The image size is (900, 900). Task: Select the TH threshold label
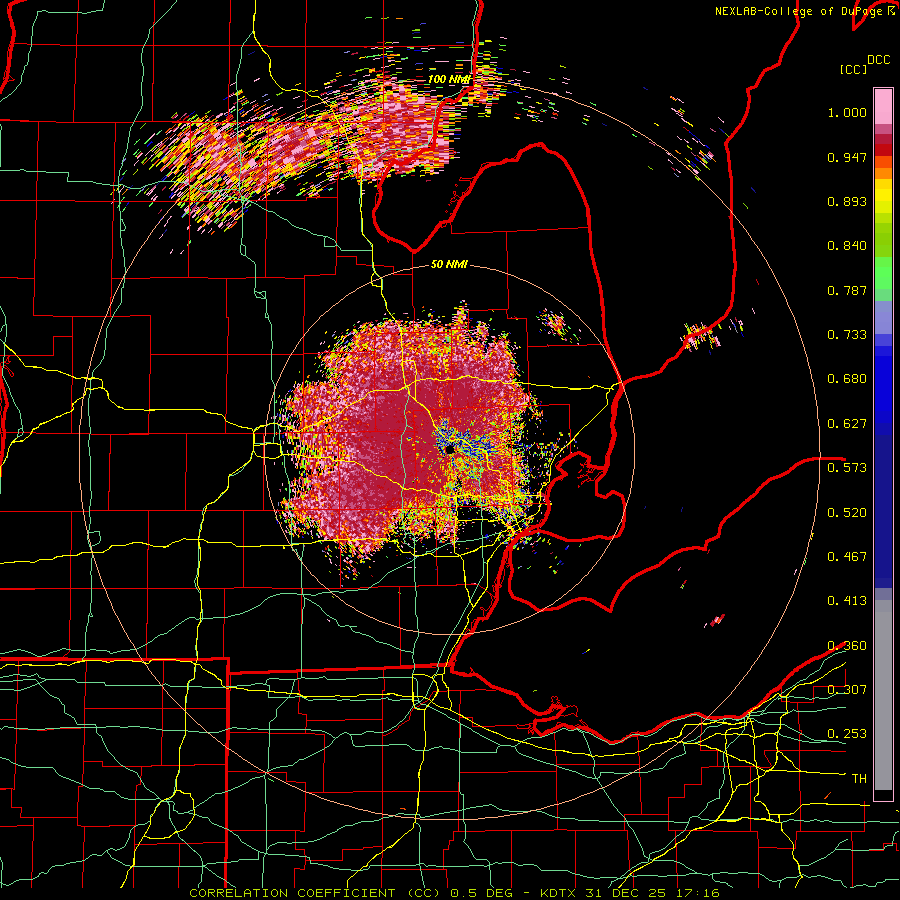(859, 779)
